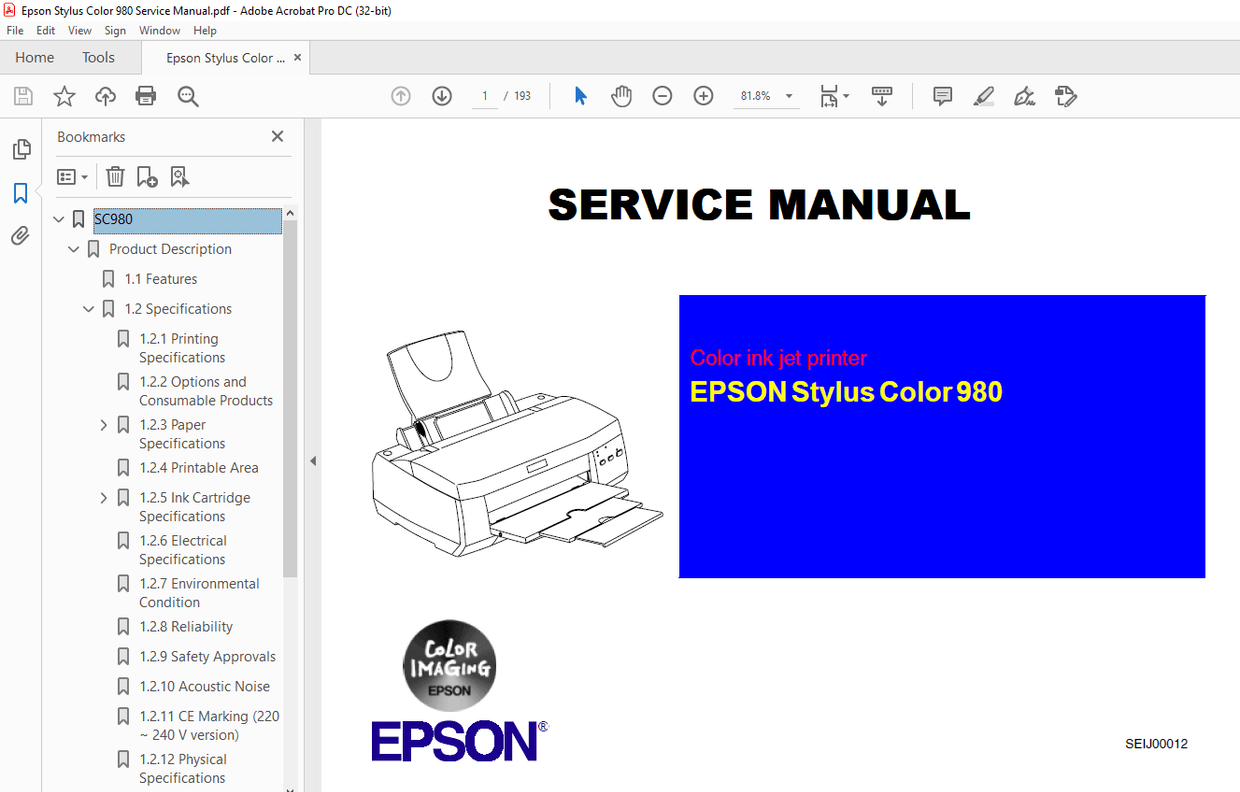
Task: Click the cloud upload icon
Action: (x=105, y=96)
